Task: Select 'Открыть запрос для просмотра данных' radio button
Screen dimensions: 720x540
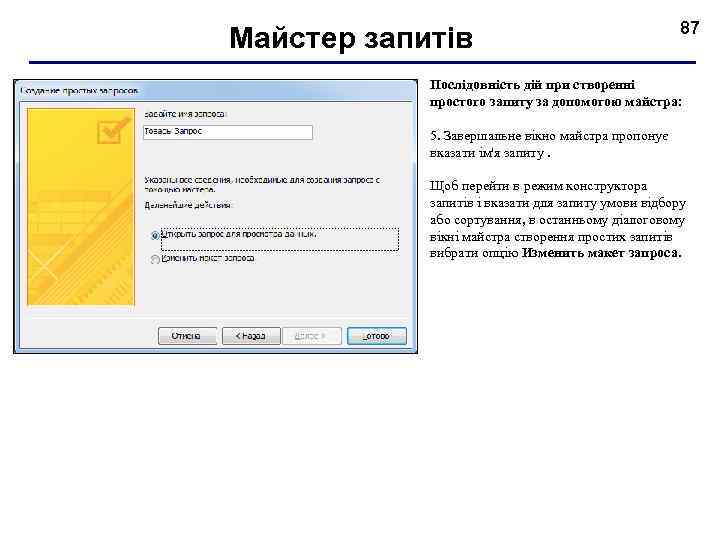Action: pyautogui.click(x=155, y=236)
